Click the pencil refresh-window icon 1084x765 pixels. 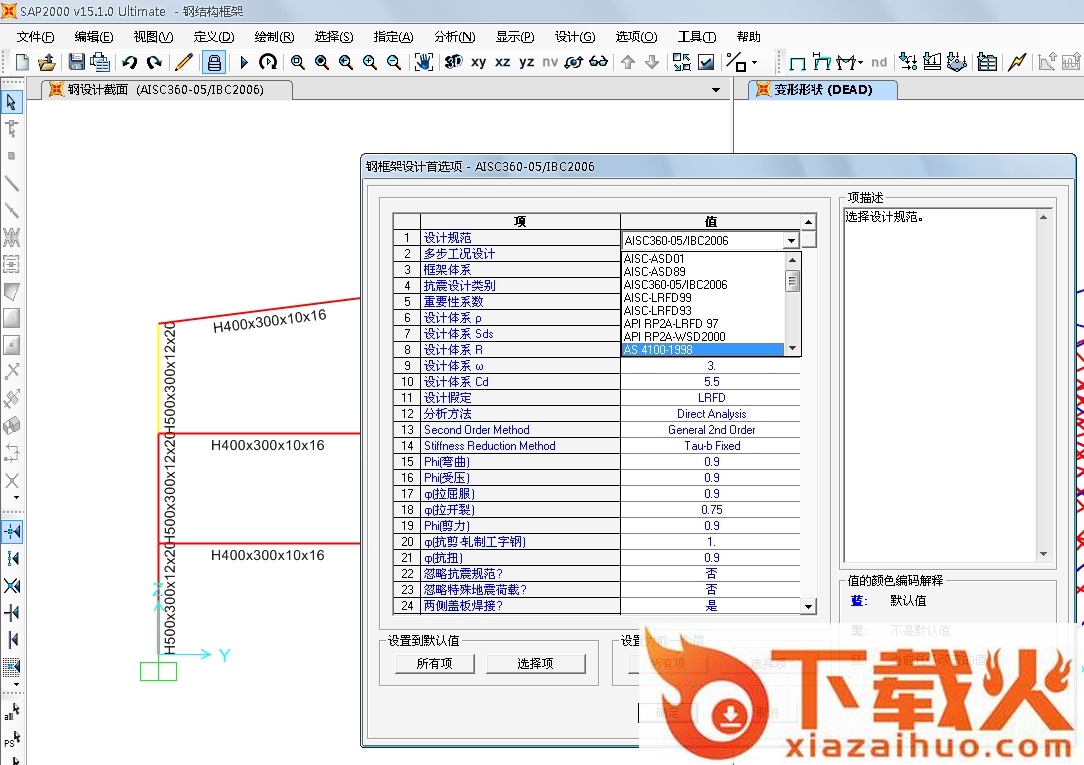pos(184,62)
